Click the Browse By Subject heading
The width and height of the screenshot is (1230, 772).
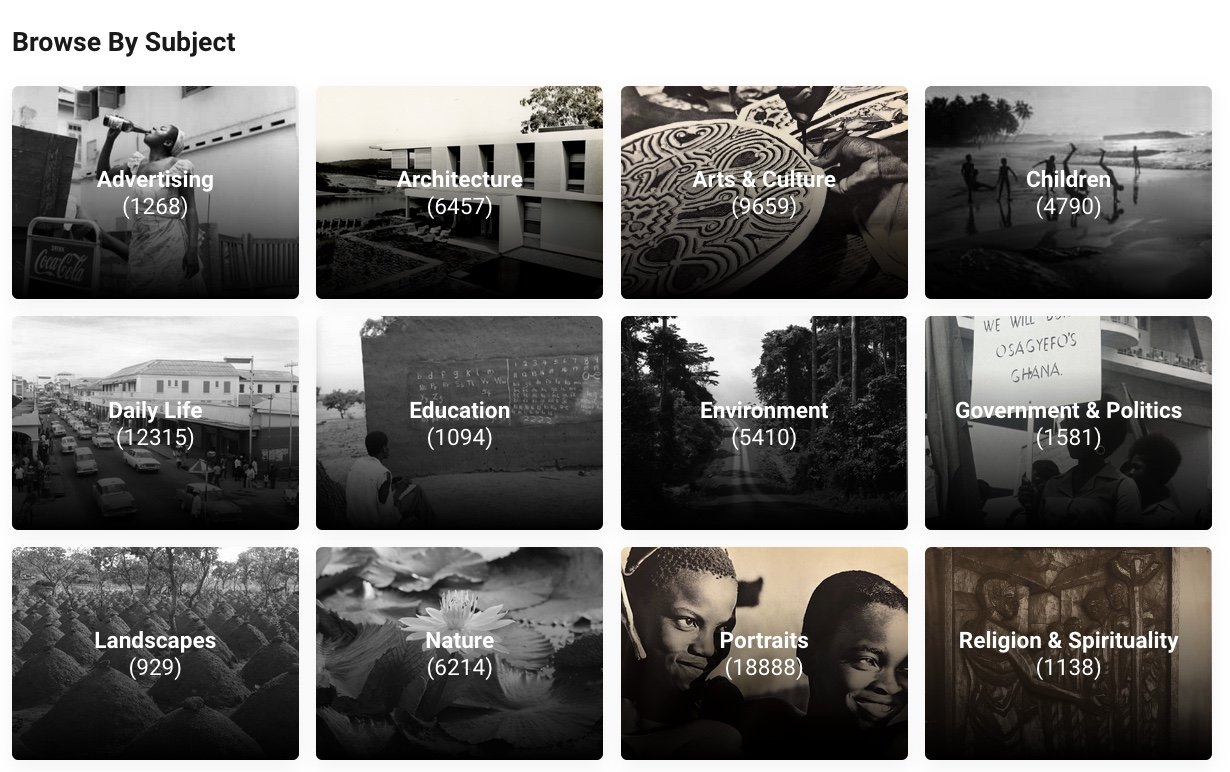point(124,42)
